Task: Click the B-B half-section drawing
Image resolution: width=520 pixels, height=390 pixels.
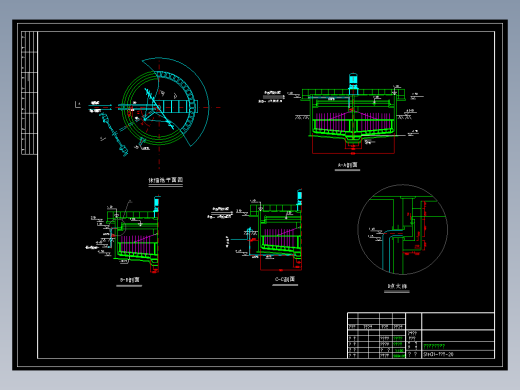Action: click(x=123, y=235)
